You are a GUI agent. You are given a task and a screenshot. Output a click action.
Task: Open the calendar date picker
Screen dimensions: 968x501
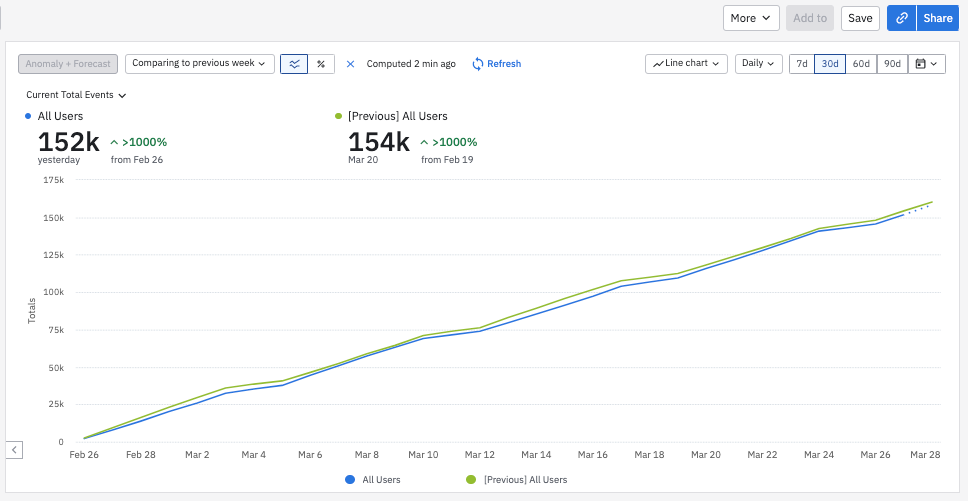click(926, 63)
